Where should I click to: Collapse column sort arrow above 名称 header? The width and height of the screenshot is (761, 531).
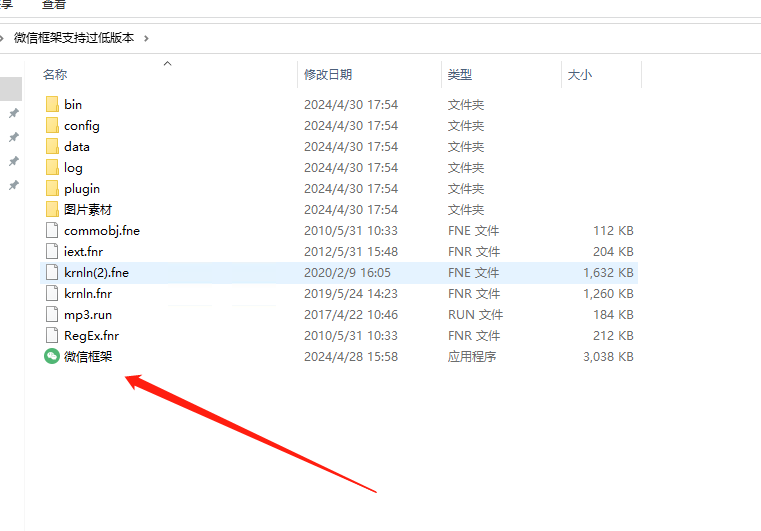[x=167, y=64]
